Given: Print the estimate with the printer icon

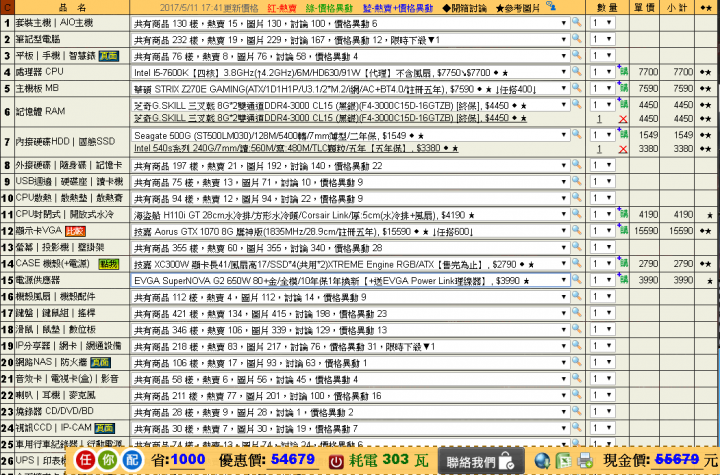Looking at the screenshot, I should (585, 461).
